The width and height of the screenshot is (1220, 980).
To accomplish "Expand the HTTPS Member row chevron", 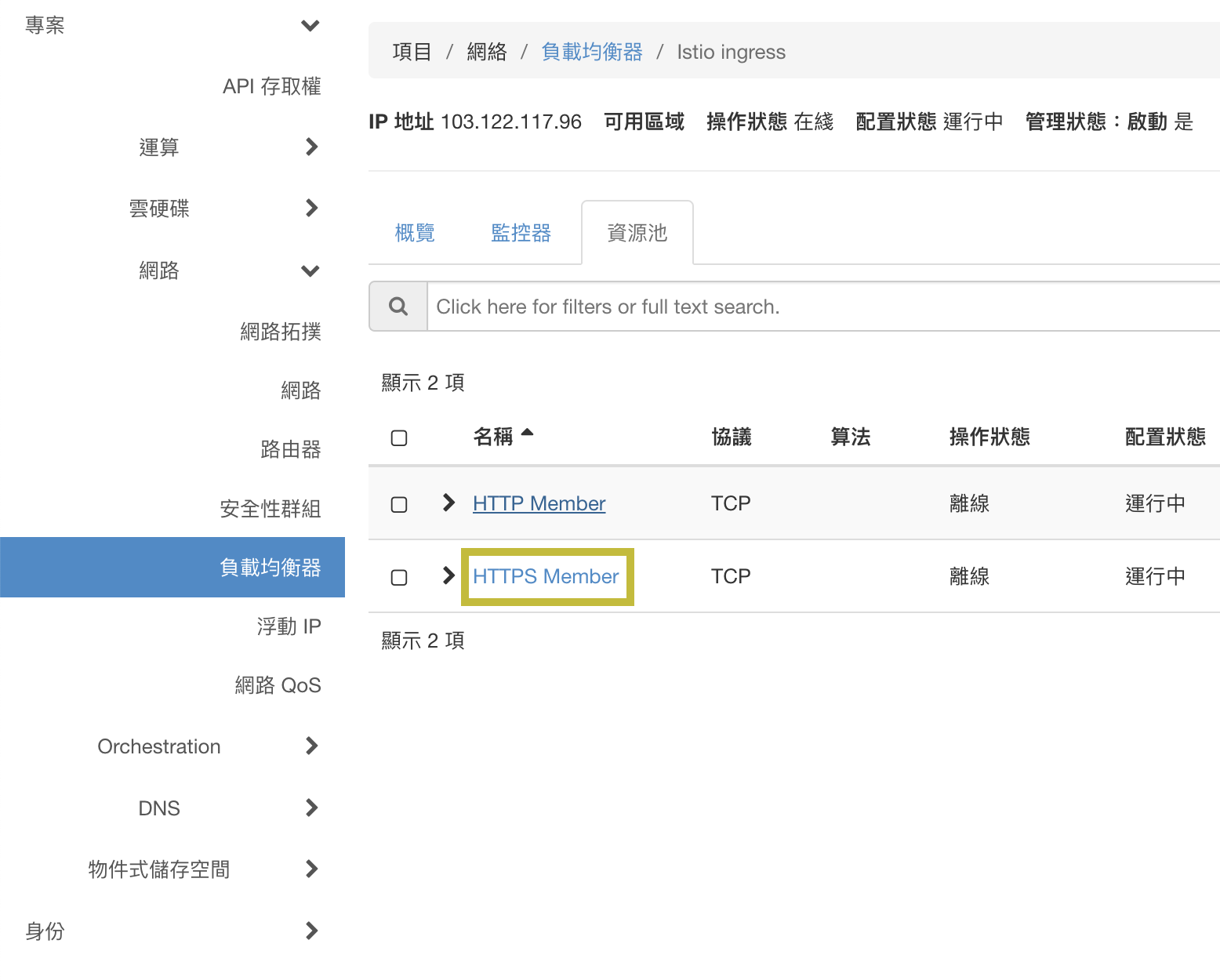I will click(x=448, y=575).
